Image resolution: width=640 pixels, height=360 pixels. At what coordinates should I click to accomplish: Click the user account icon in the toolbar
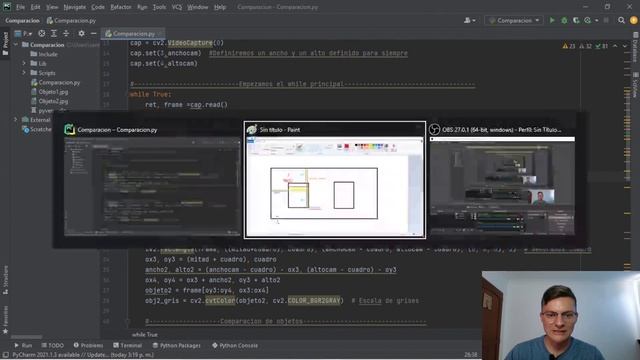467,20
